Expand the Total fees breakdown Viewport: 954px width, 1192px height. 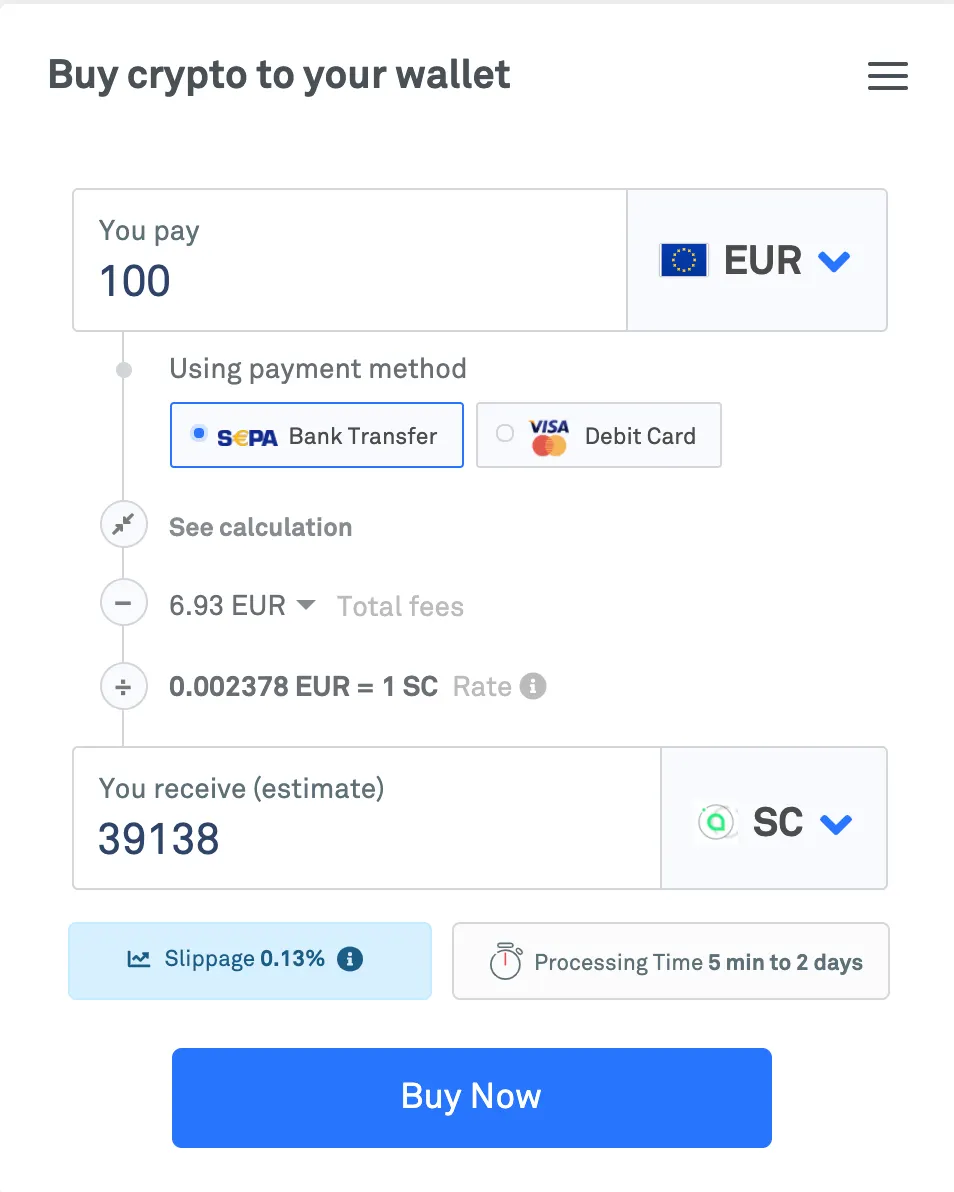coord(305,604)
